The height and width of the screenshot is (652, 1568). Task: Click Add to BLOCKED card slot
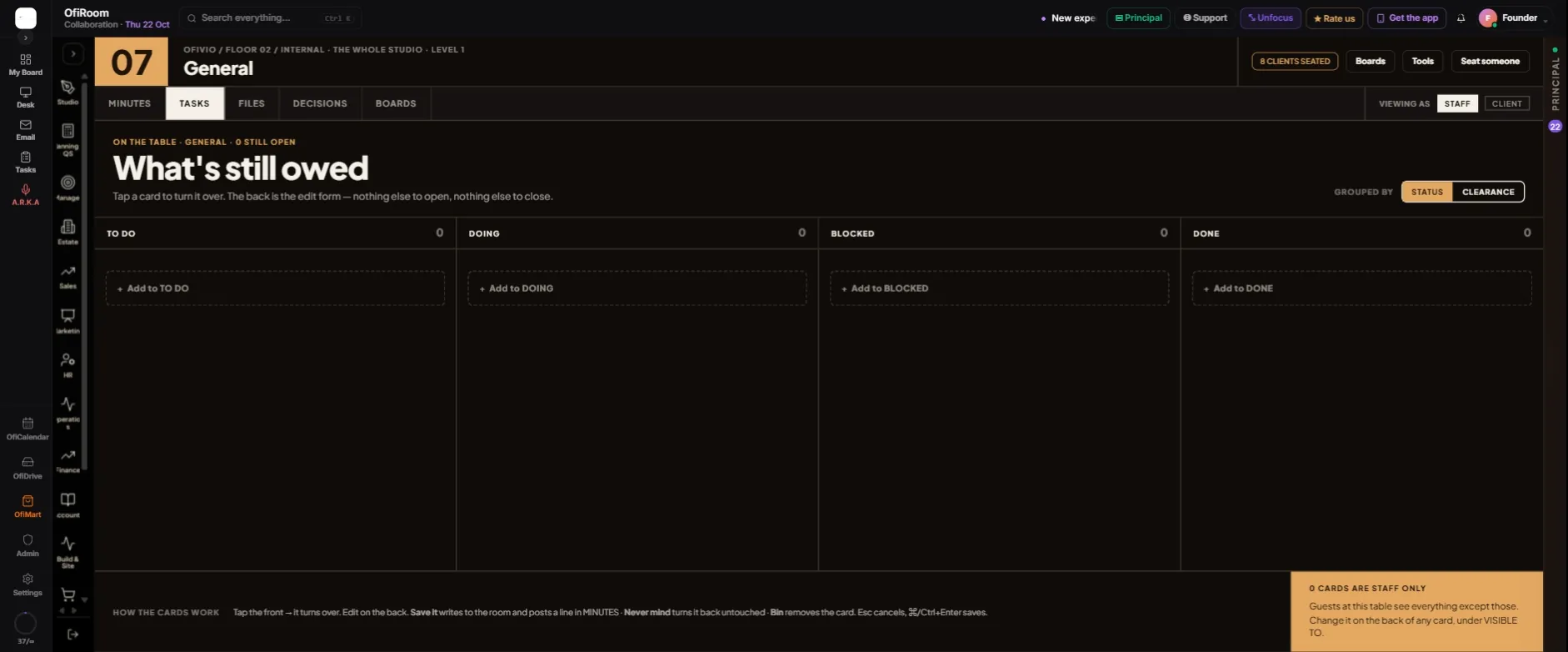pos(999,288)
